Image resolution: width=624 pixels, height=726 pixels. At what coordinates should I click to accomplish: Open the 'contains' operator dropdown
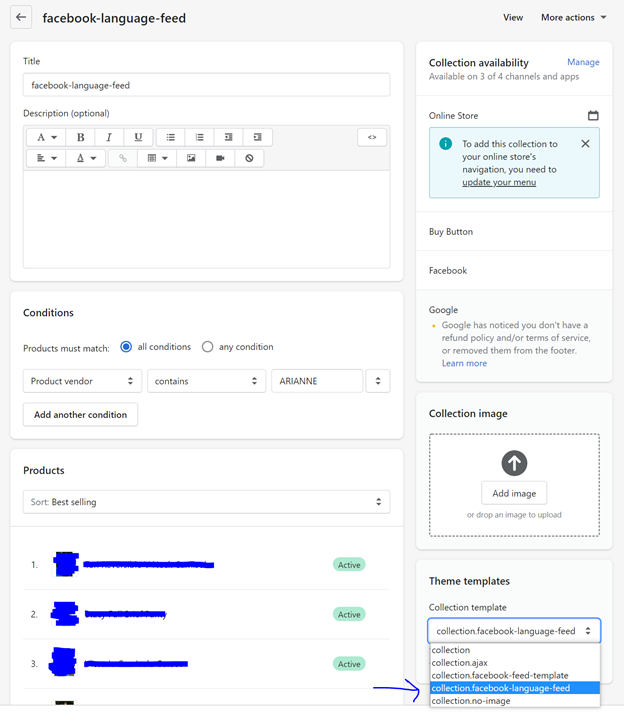(x=206, y=381)
